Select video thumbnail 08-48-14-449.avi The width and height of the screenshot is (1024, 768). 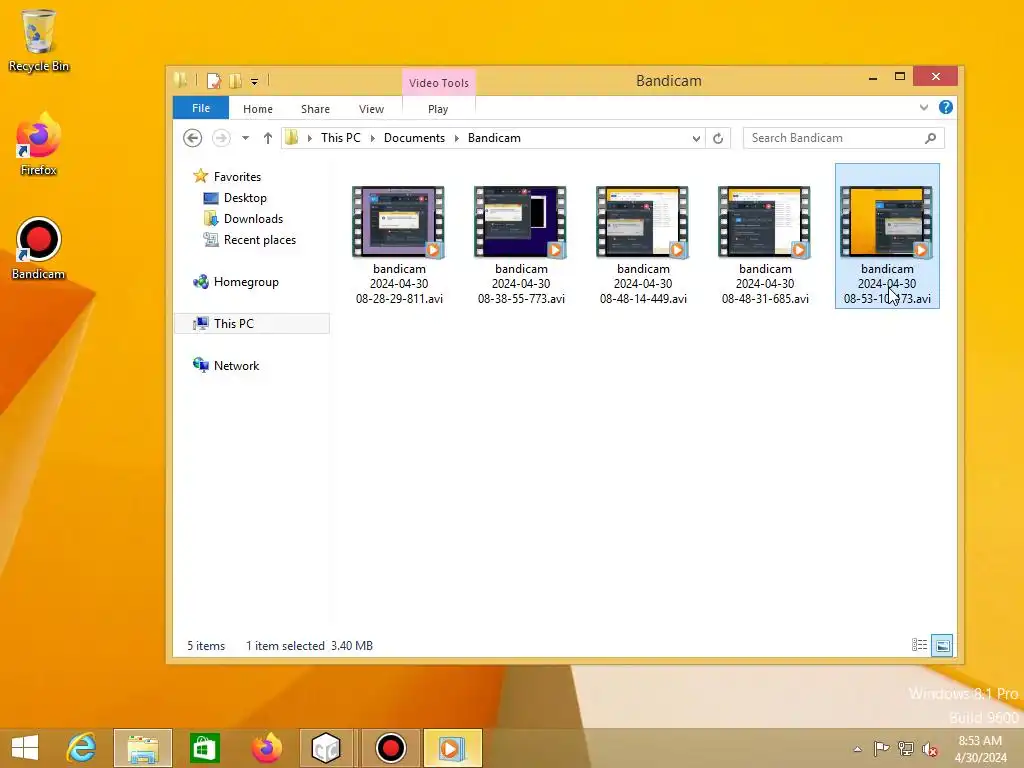(643, 222)
